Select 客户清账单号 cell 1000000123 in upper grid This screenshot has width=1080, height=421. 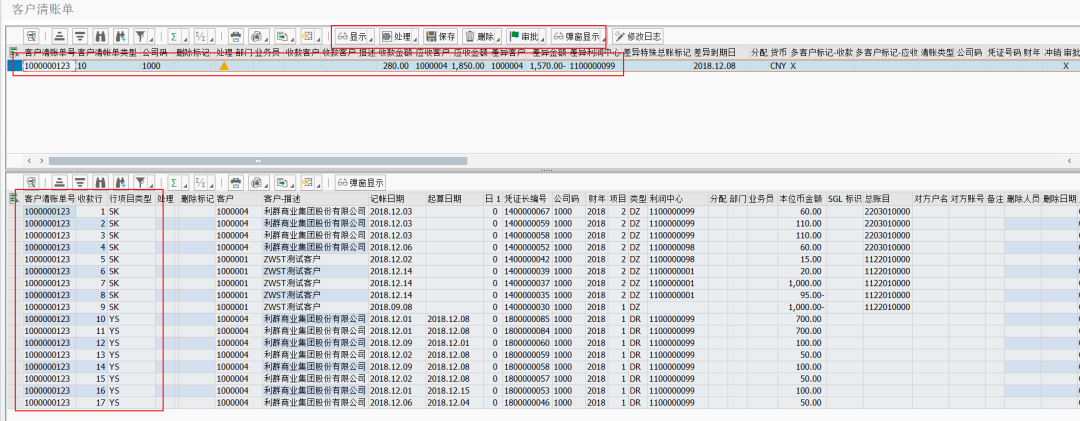48,66
